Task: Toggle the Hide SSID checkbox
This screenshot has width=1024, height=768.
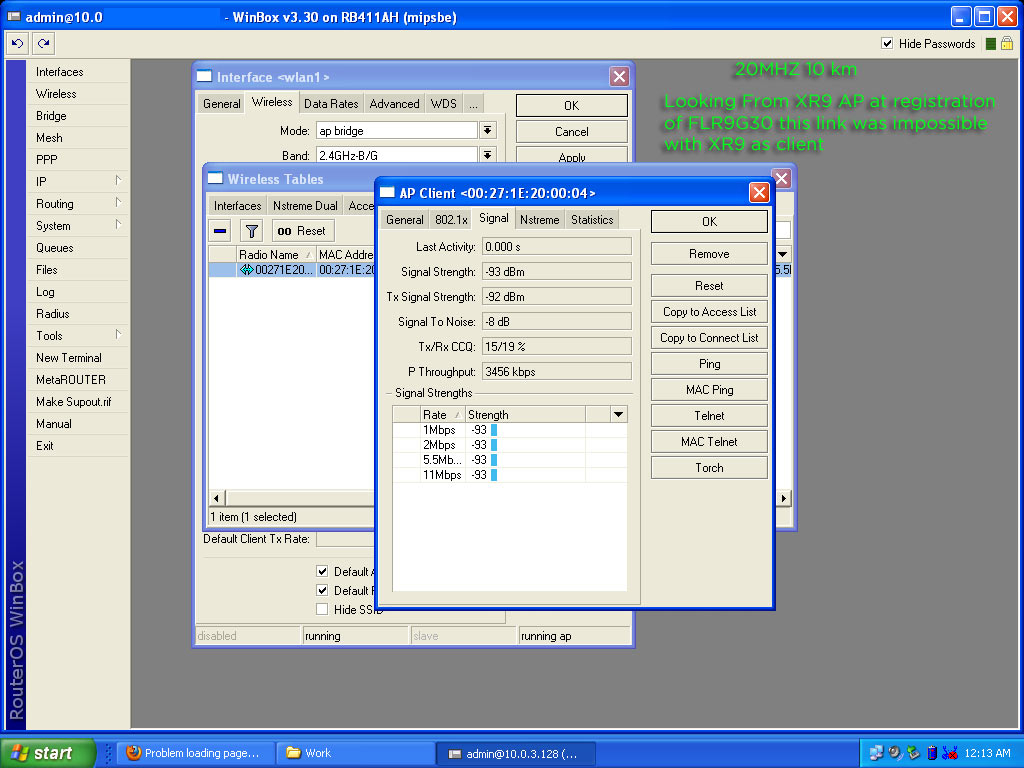Action: pyautogui.click(x=322, y=609)
